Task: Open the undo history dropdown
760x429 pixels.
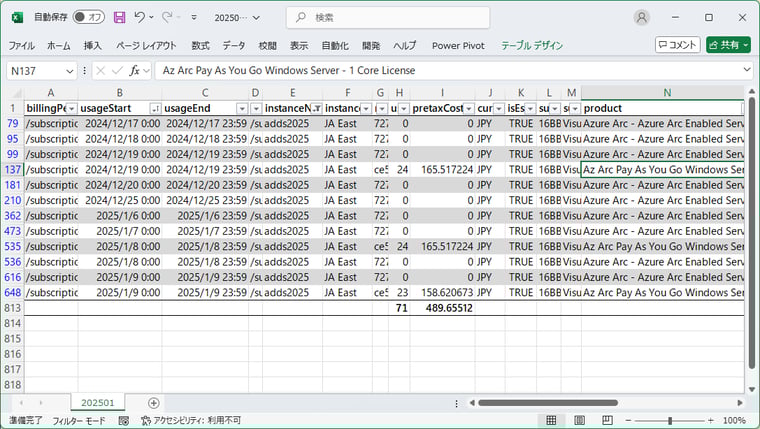Action: 152,17
